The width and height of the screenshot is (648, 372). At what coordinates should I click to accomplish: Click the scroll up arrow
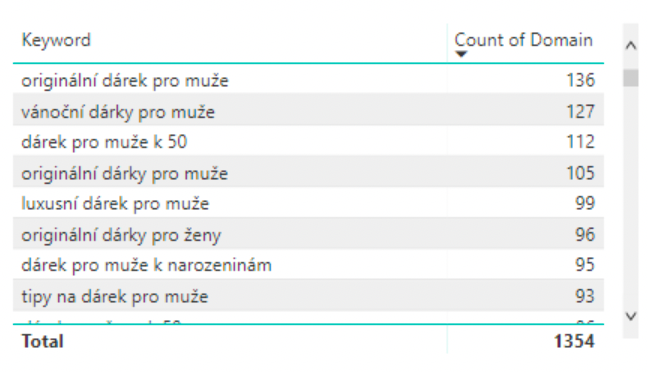tap(631, 45)
